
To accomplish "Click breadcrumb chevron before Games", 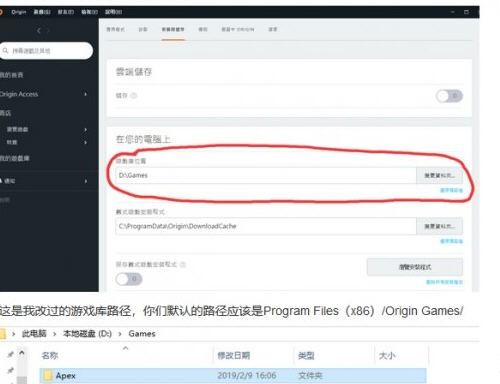I will click(x=120, y=334).
